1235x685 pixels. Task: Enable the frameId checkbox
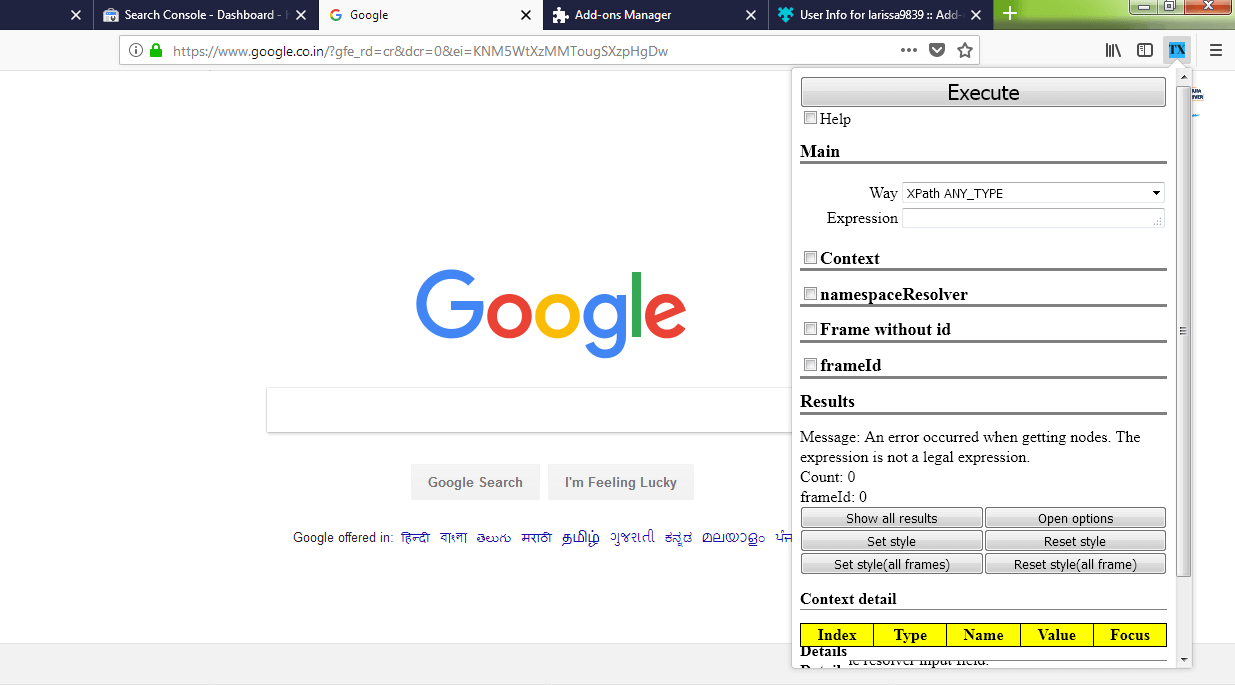pyautogui.click(x=810, y=364)
